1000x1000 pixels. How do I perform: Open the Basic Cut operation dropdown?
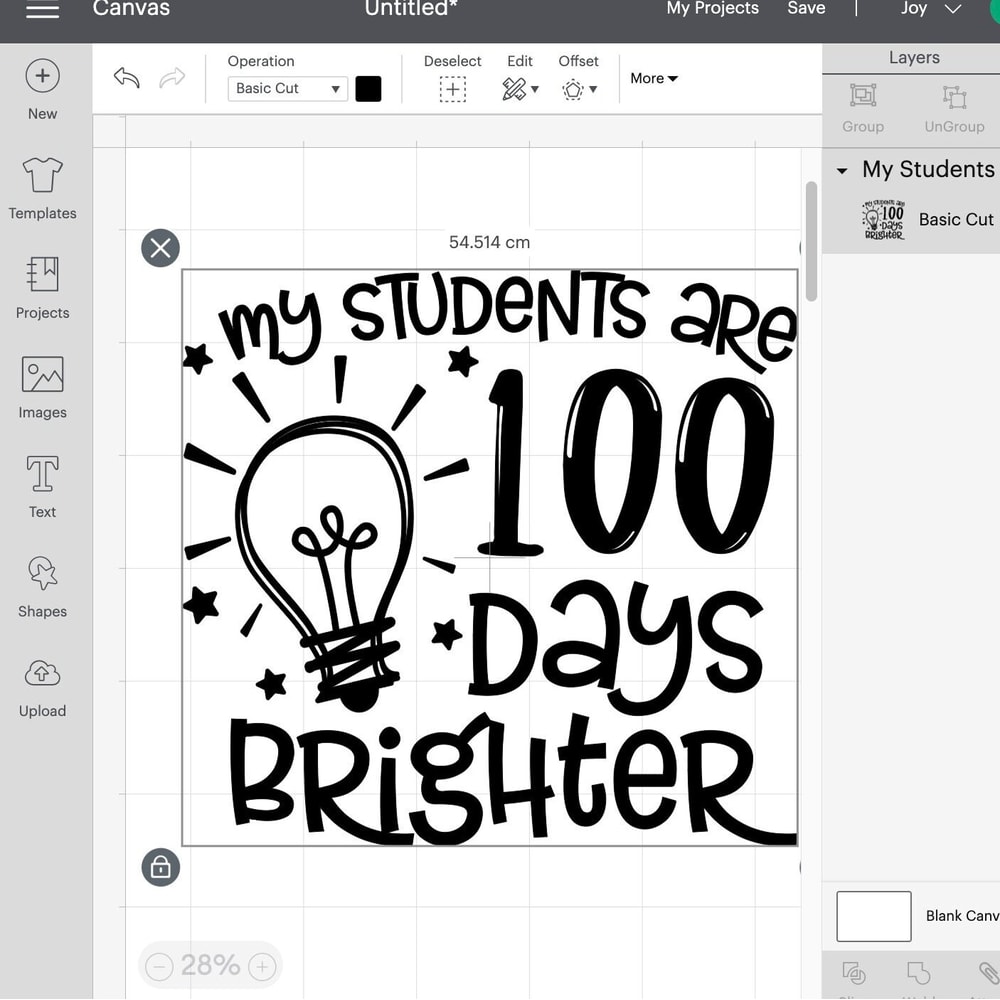(x=287, y=89)
